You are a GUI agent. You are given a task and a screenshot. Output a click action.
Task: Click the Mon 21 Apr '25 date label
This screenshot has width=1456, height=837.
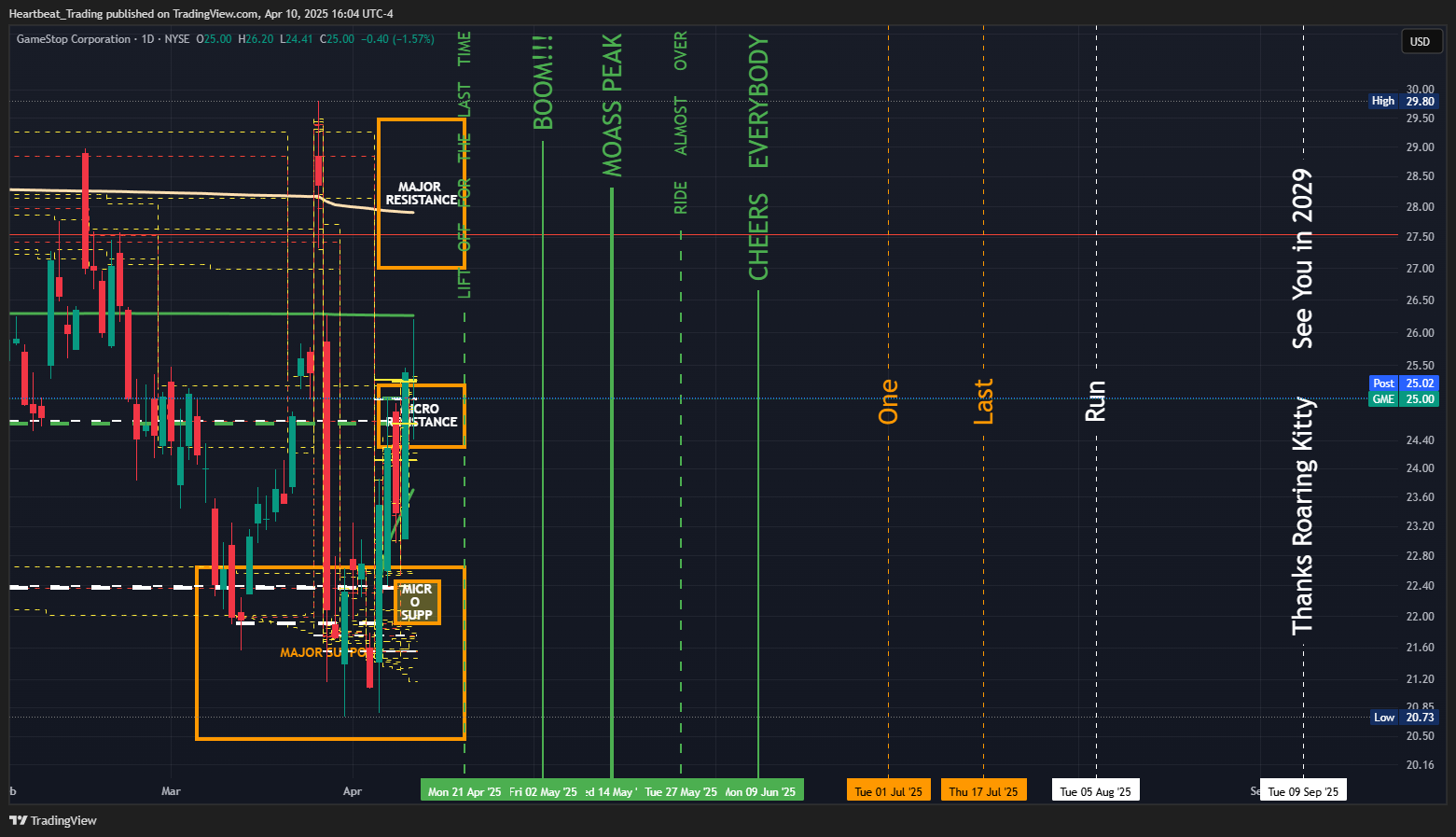click(x=465, y=791)
